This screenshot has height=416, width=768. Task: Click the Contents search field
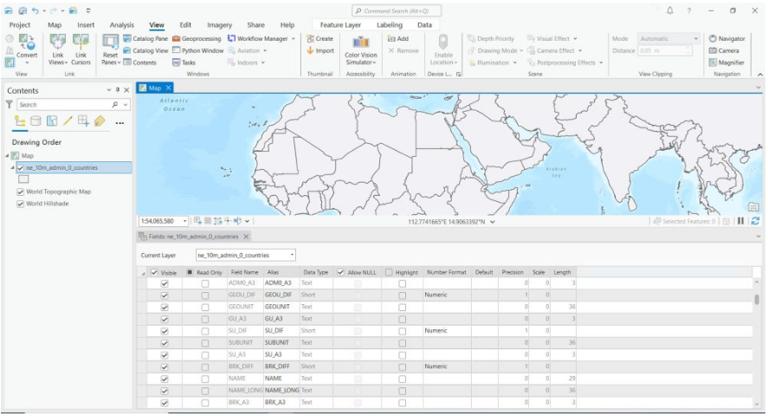click(68, 105)
